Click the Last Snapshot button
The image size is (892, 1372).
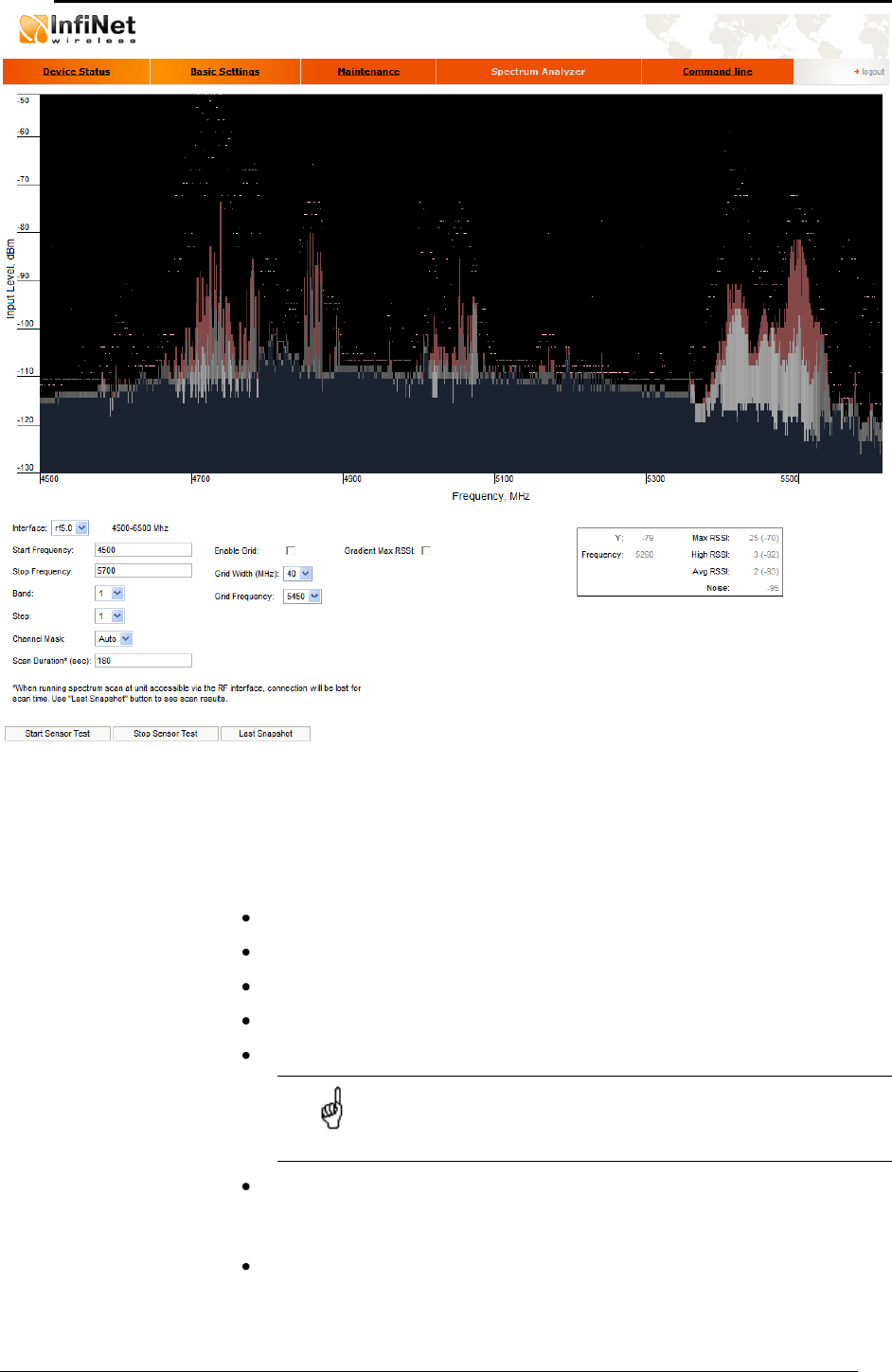click(x=265, y=734)
